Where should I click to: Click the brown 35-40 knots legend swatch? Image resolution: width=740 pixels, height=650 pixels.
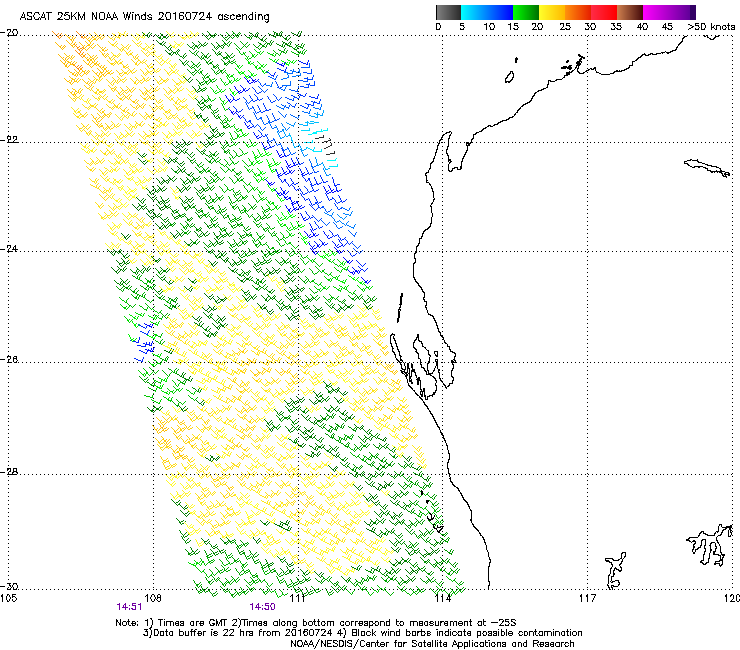pyautogui.click(x=630, y=12)
